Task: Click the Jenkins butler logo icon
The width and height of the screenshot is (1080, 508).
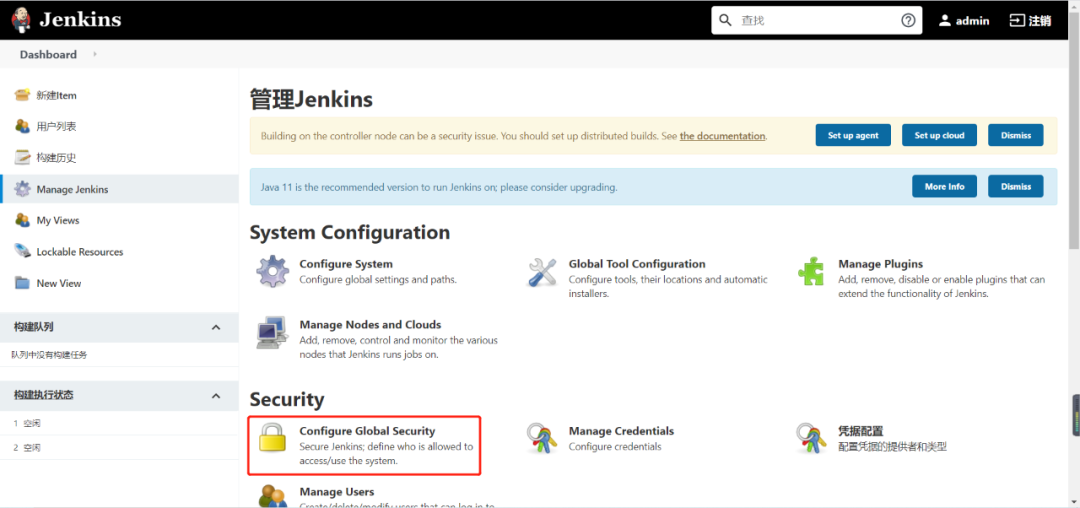Action: point(21,20)
